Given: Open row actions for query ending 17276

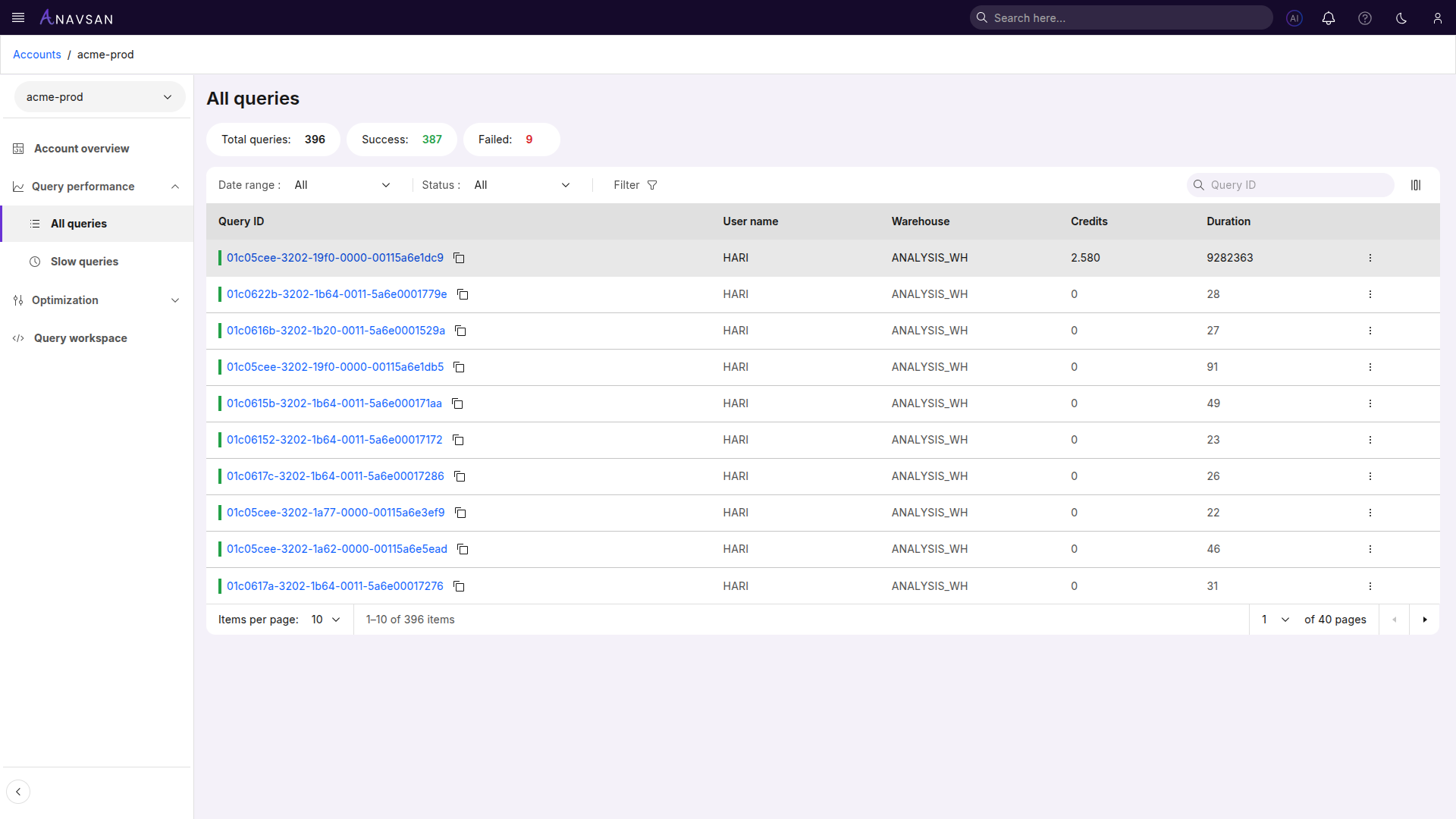Looking at the screenshot, I should pyautogui.click(x=1370, y=586).
